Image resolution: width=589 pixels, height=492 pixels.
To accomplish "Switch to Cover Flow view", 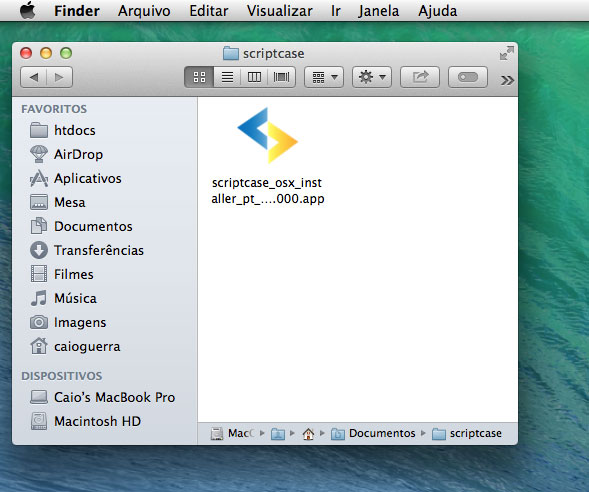I will (281, 77).
